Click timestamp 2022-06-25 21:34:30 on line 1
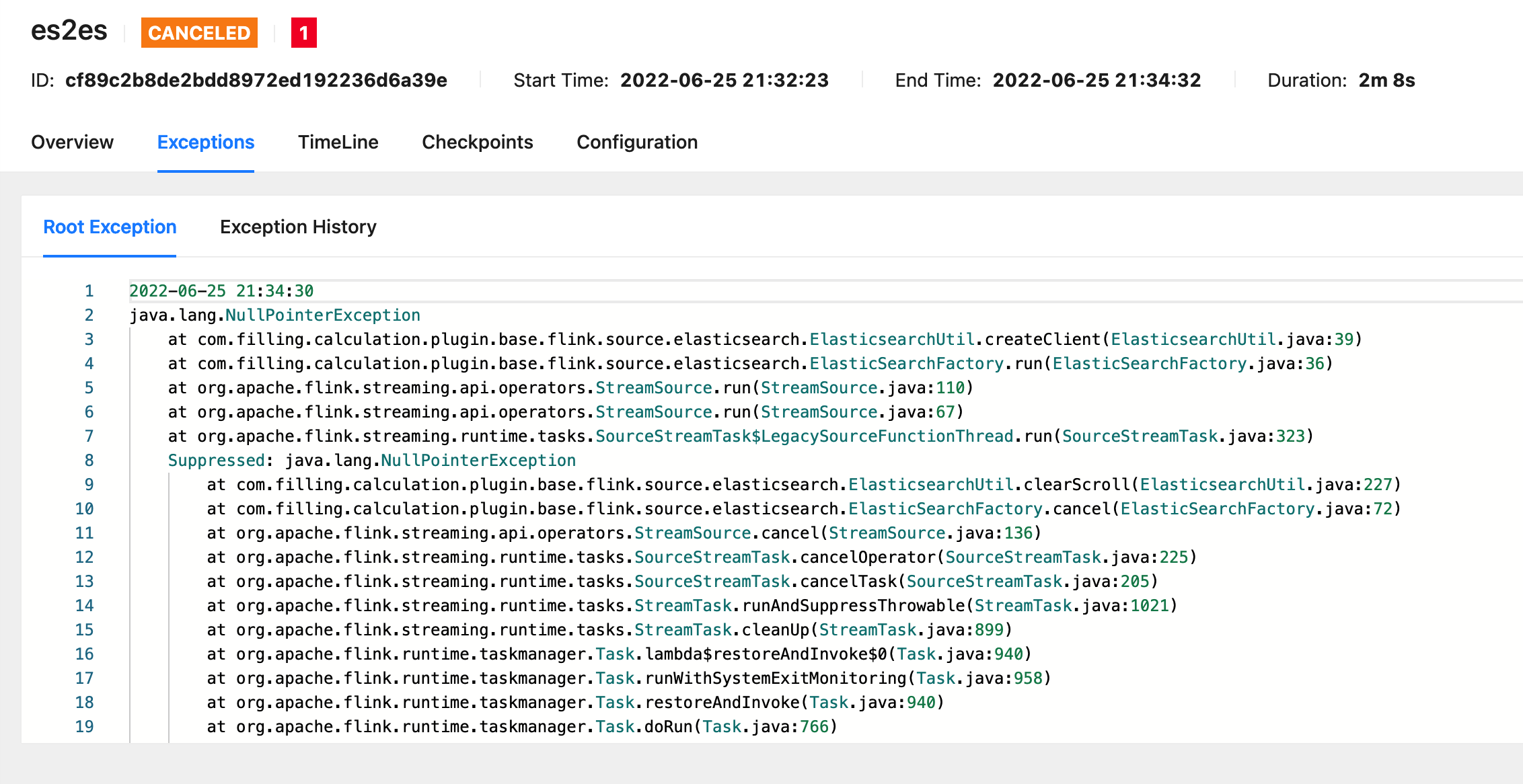The height and width of the screenshot is (784, 1523). (221, 291)
